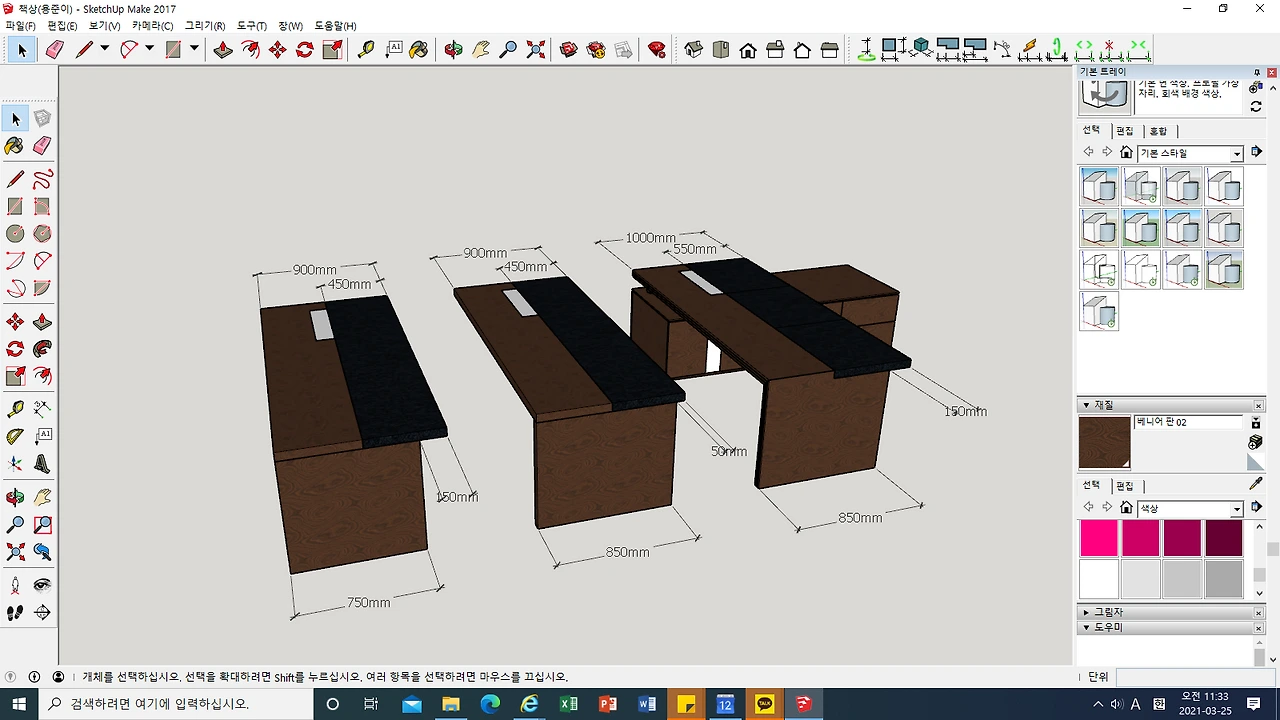Click Zoom Extents in the top toolbar
The width and height of the screenshot is (1280, 720).
(x=536, y=49)
